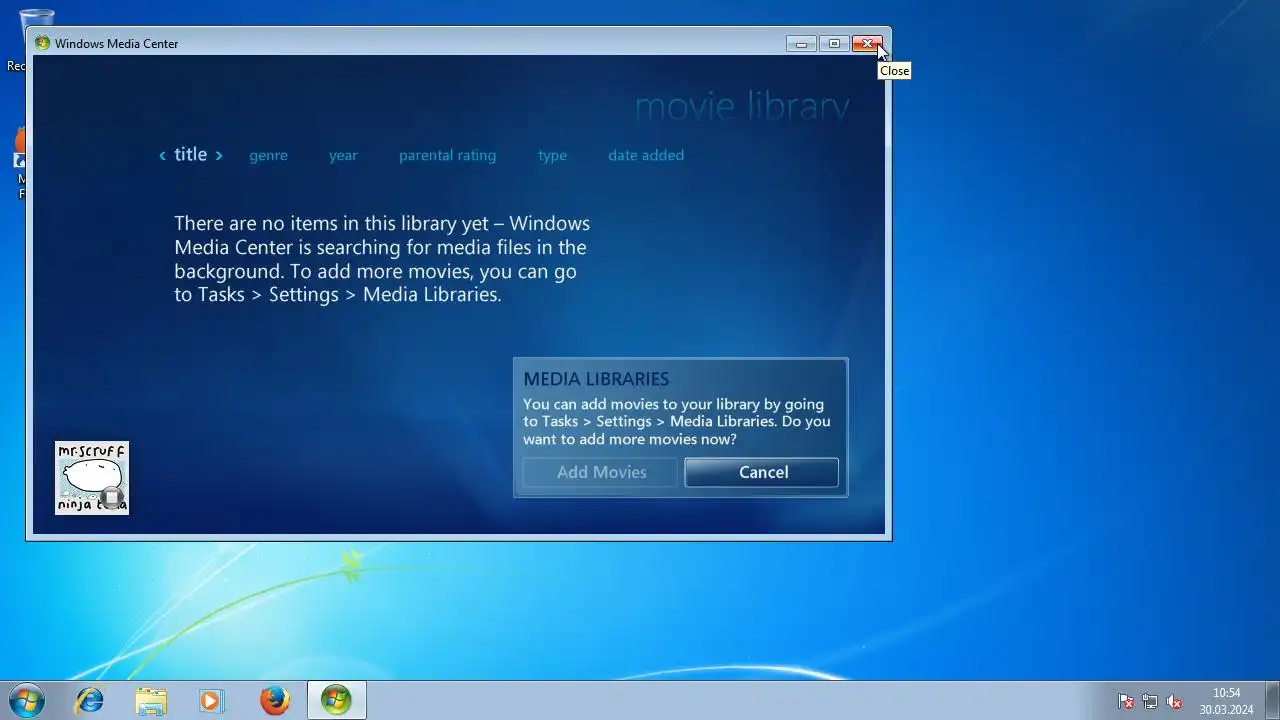
Task: Select the title sort tab
Action: click(x=191, y=155)
